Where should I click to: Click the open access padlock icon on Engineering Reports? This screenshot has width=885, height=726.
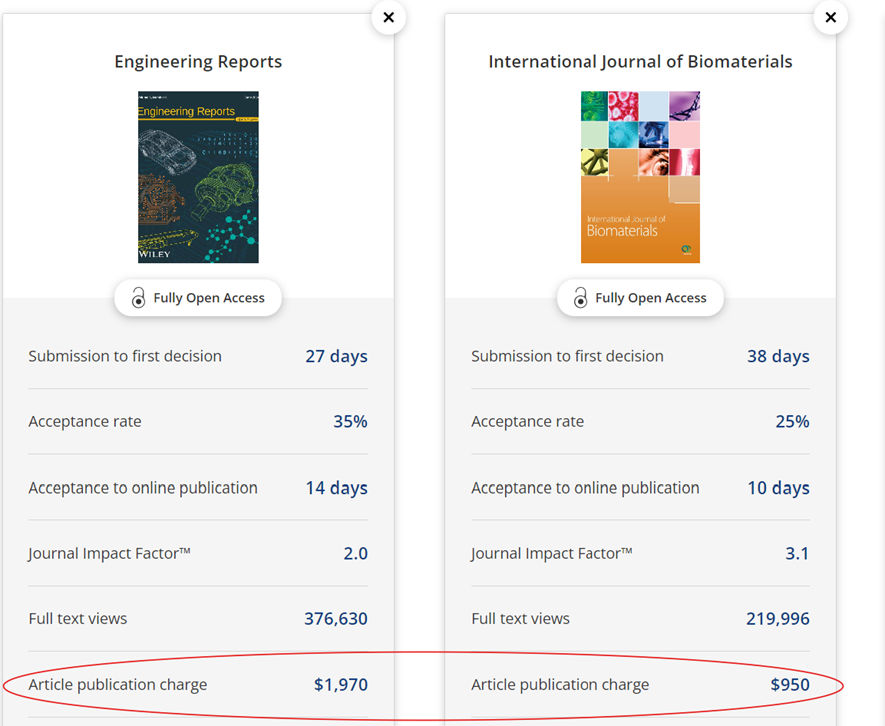tap(137, 297)
